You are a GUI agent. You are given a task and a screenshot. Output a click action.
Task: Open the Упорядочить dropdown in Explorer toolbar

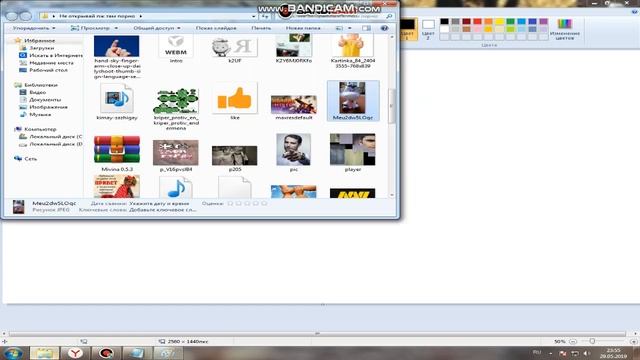(34, 28)
